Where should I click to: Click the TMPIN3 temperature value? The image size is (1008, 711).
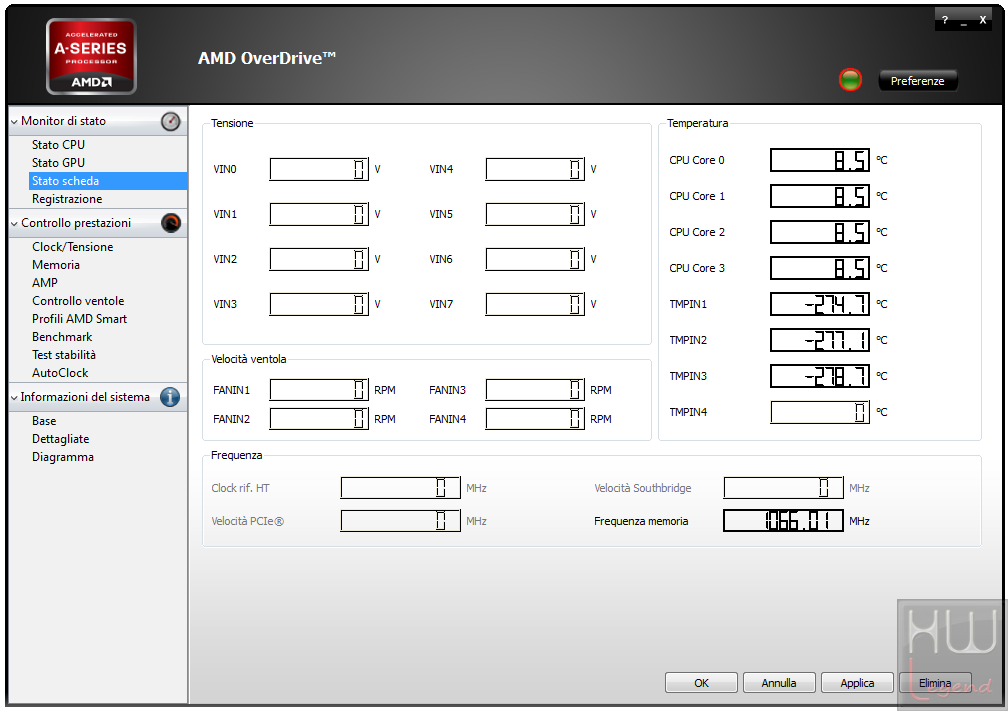pos(820,376)
